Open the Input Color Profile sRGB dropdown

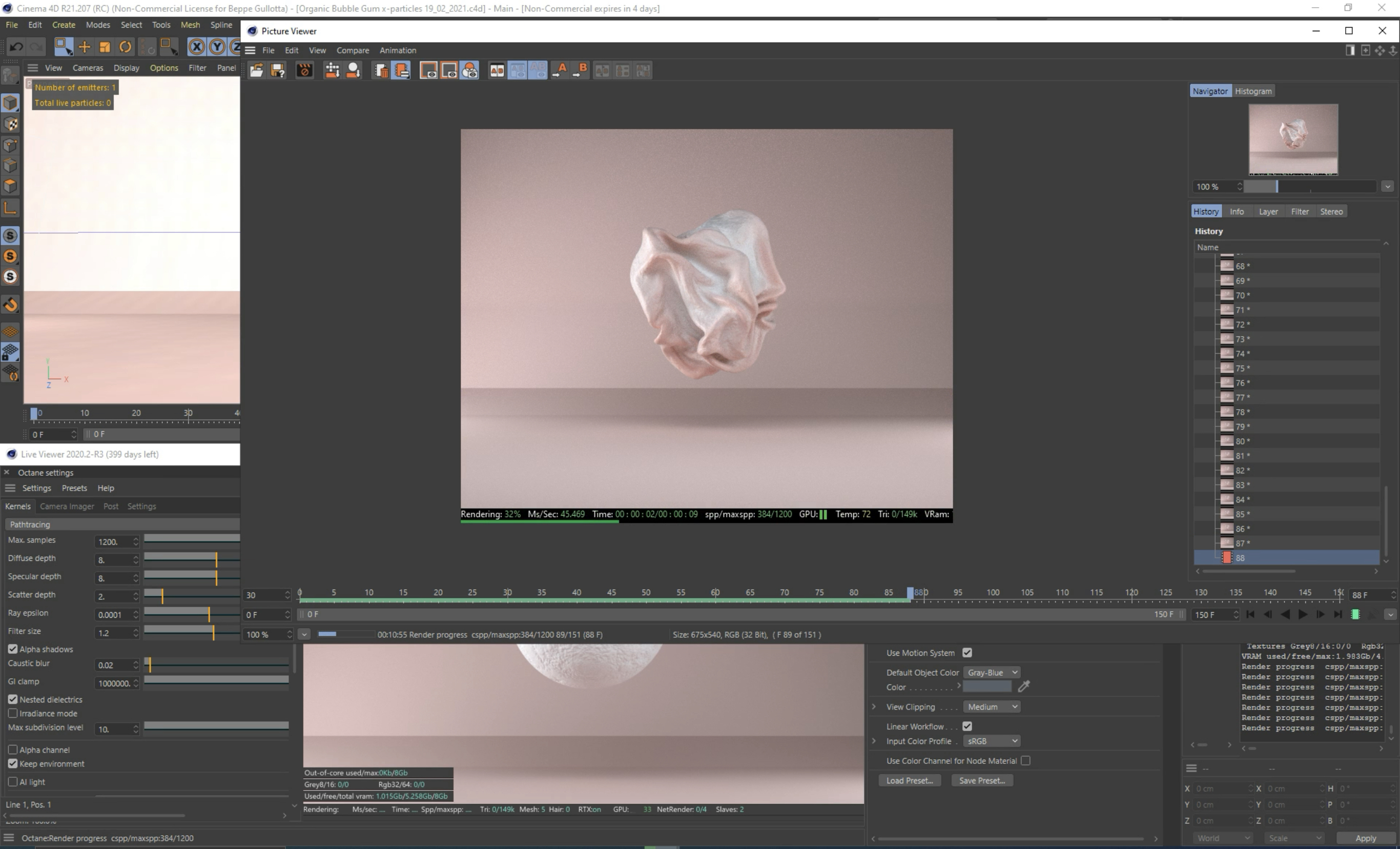pos(992,741)
